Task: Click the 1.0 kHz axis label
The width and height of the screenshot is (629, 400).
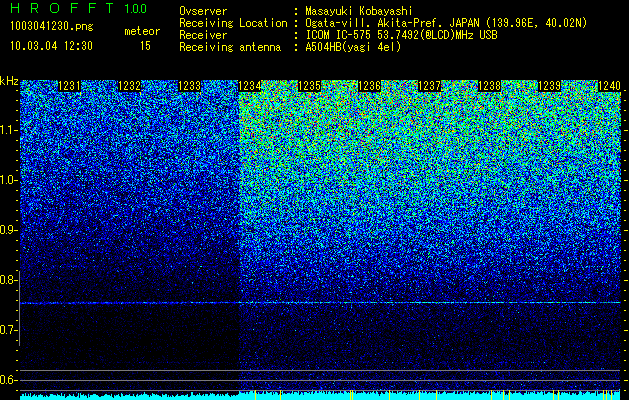Action: (8, 181)
